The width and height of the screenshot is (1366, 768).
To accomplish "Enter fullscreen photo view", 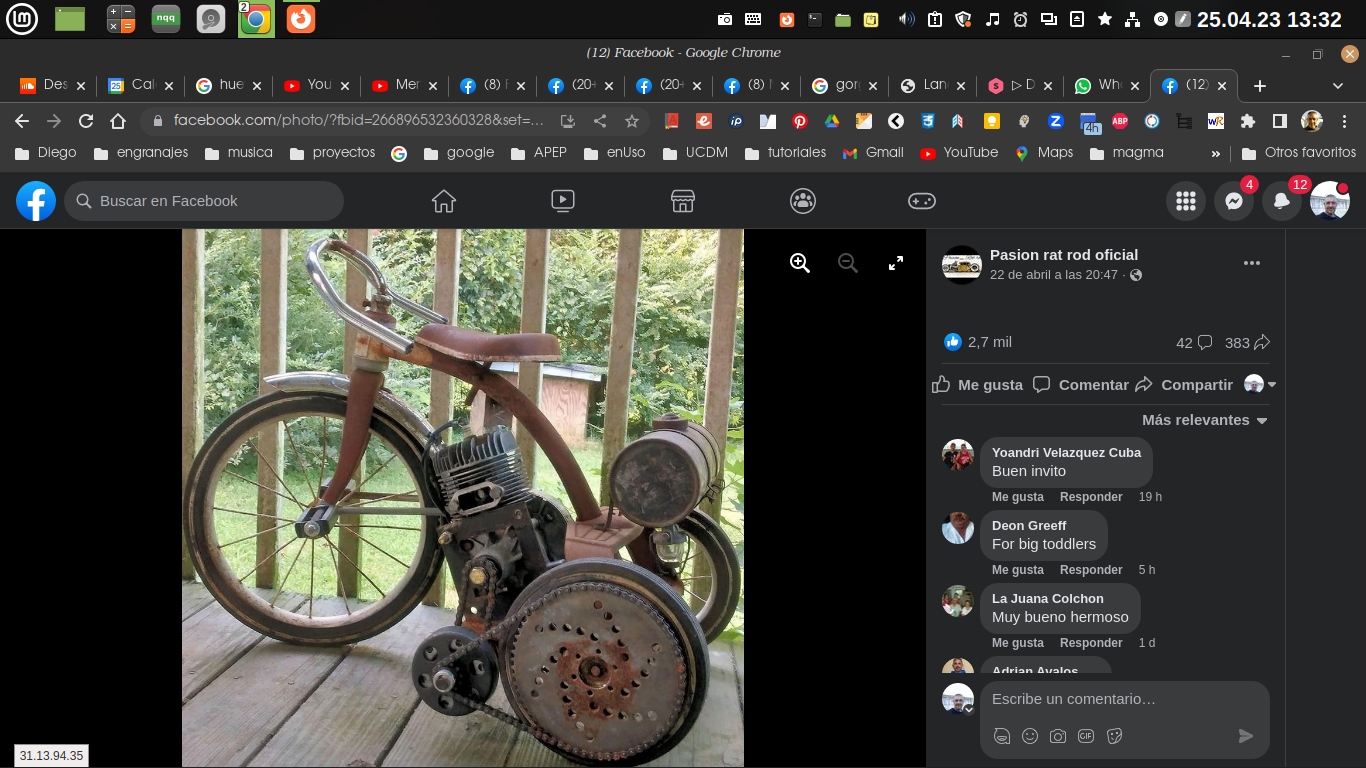I will point(896,263).
